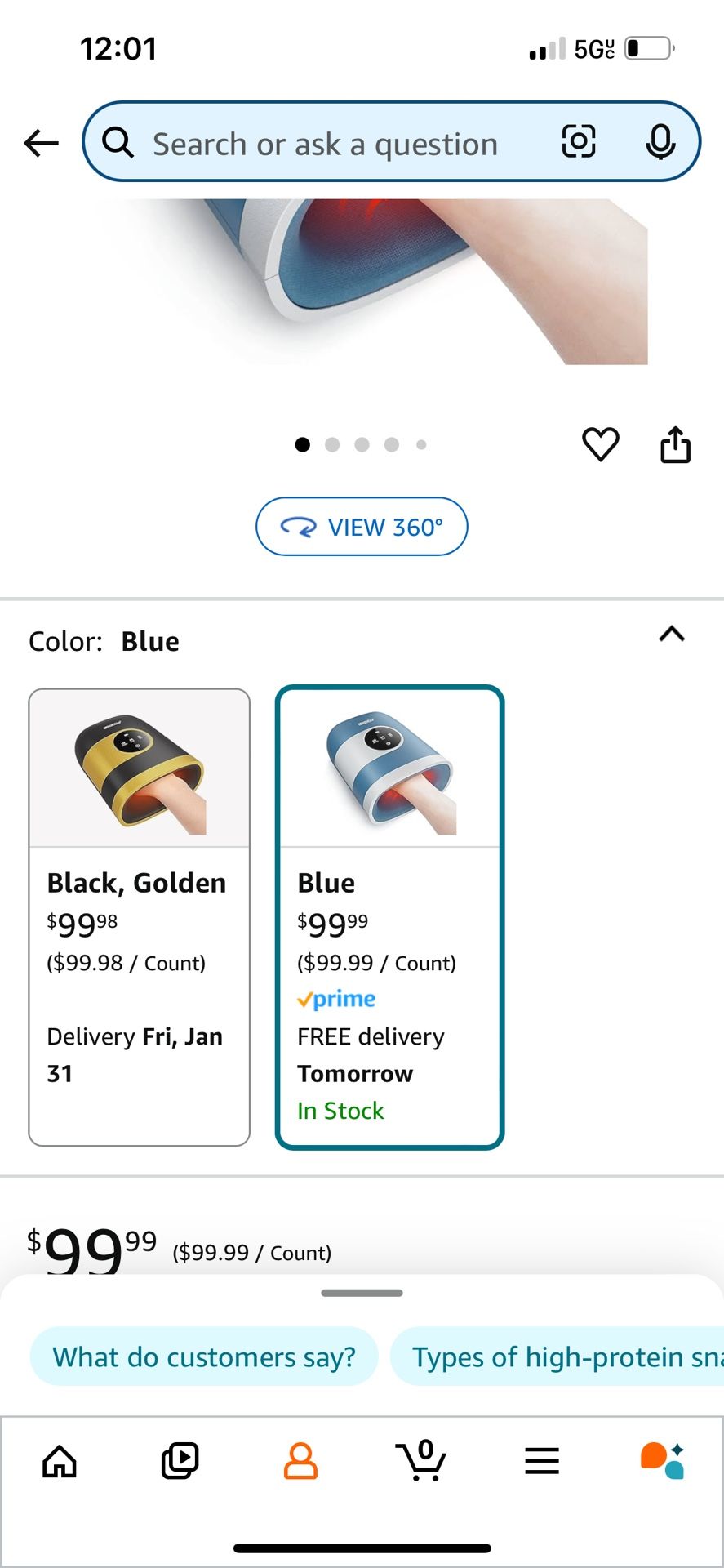Open the hamburger menu tab
This screenshot has height=1568, width=724.
542,1460
